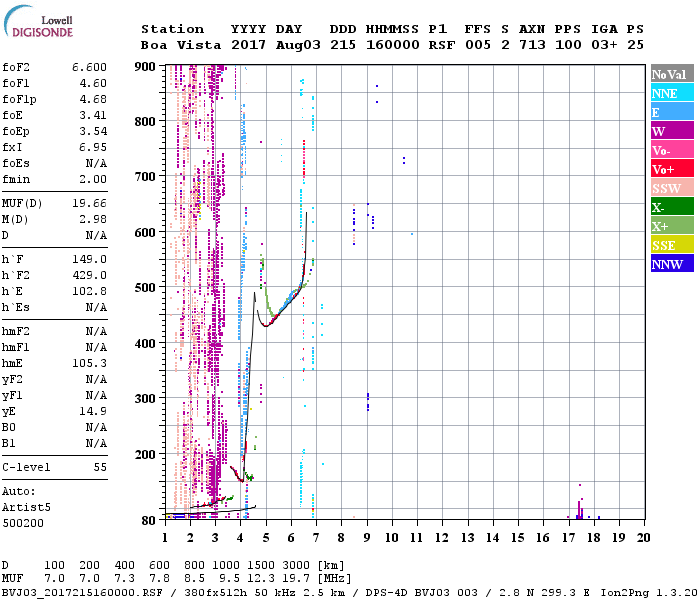Click the h`F2 value 429.0
This screenshot has height=600, width=700.
click(x=89, y=275)
